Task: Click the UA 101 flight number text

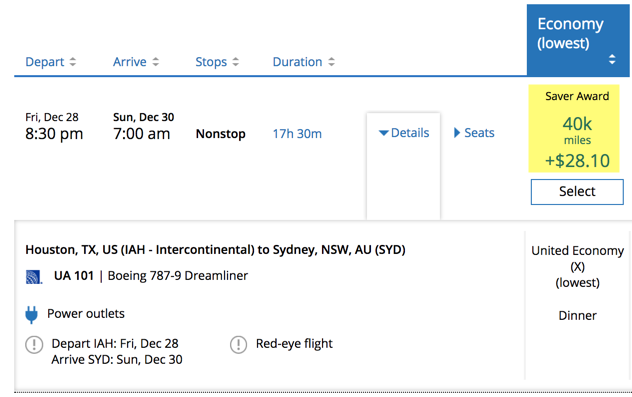Action: [74, 276]
